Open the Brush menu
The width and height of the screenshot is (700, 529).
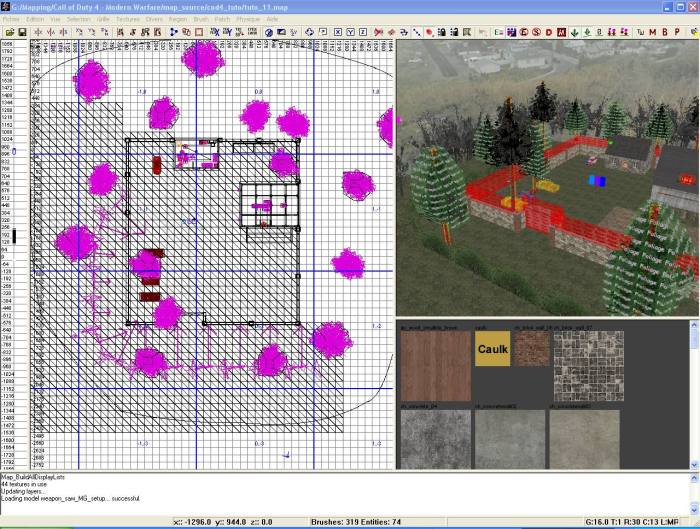[201, 19]
